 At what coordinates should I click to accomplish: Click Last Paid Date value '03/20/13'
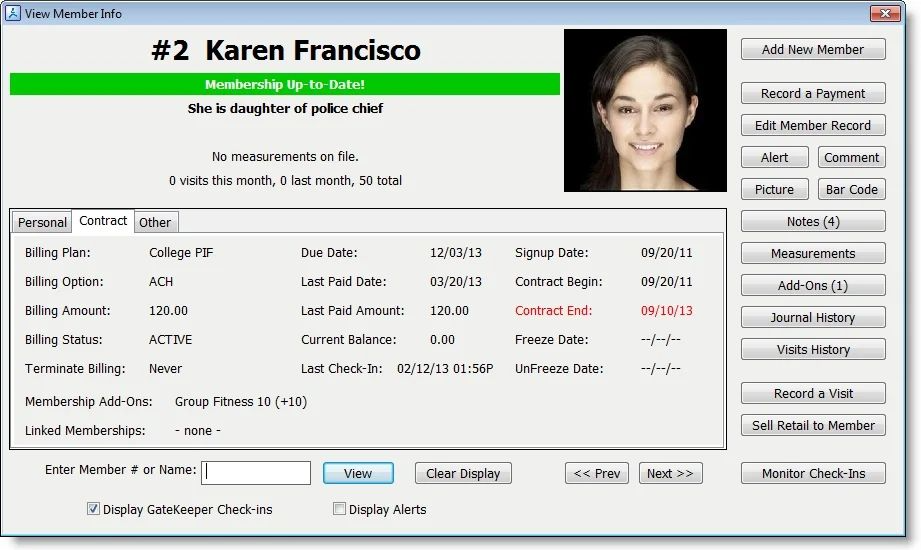pos(455,281)
